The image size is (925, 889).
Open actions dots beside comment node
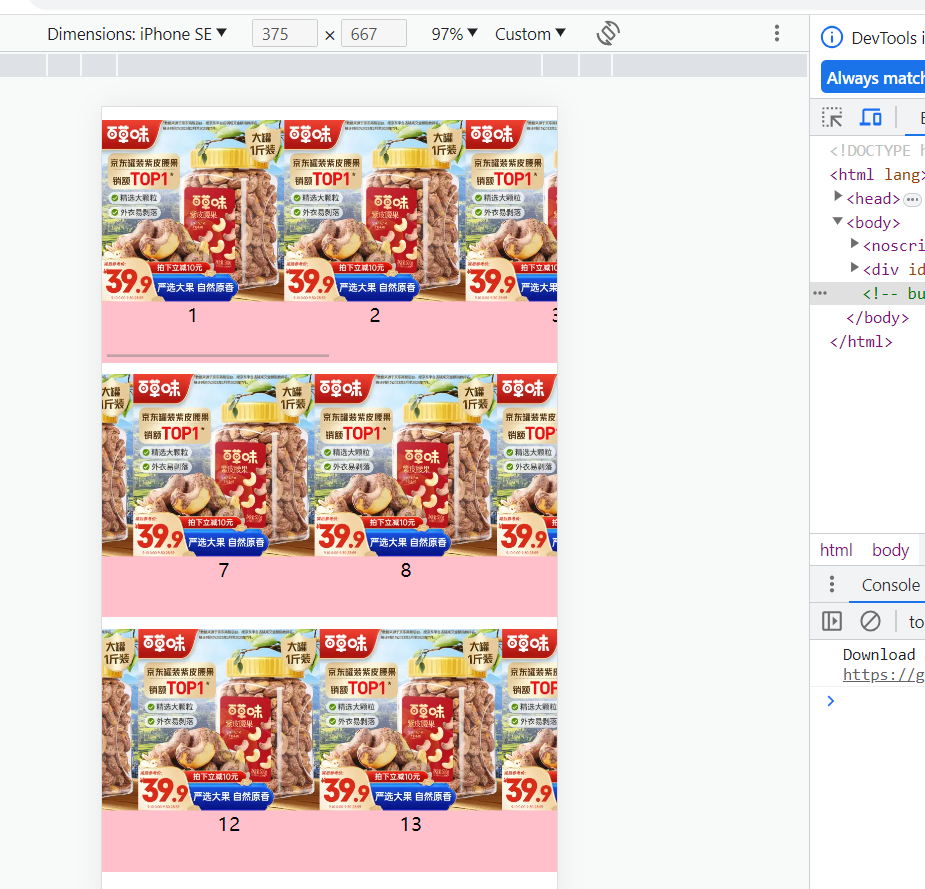click(x=820, y=293)
